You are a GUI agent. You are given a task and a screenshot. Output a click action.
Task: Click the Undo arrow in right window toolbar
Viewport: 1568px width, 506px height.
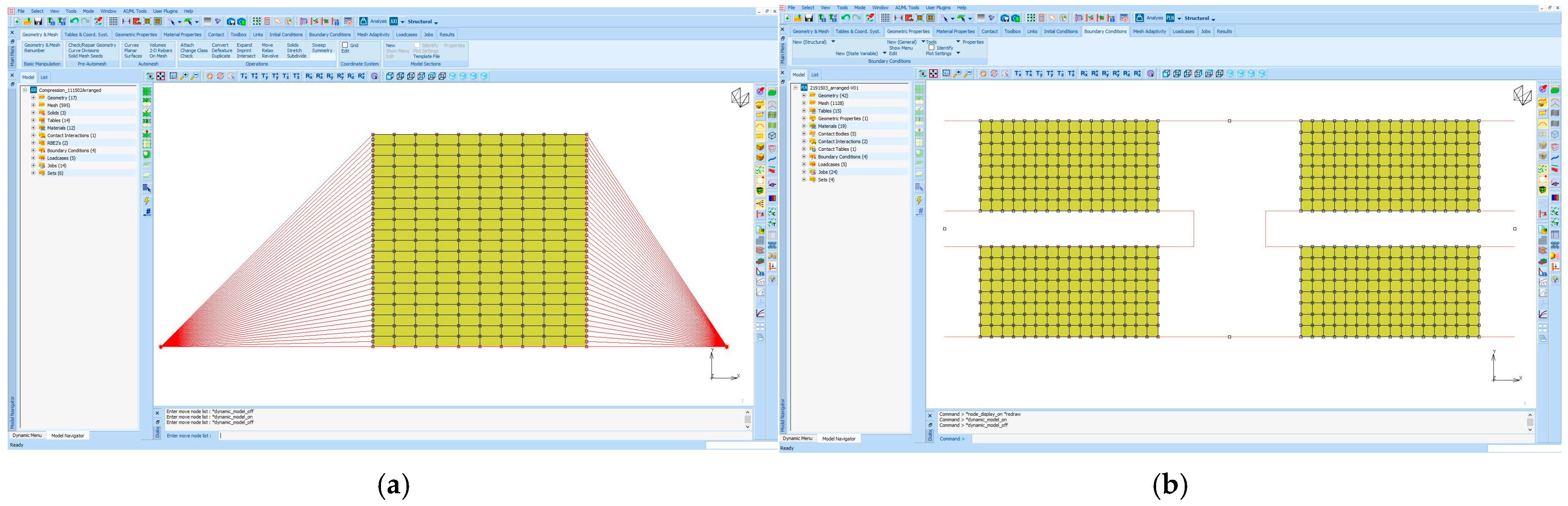(845, 18)
